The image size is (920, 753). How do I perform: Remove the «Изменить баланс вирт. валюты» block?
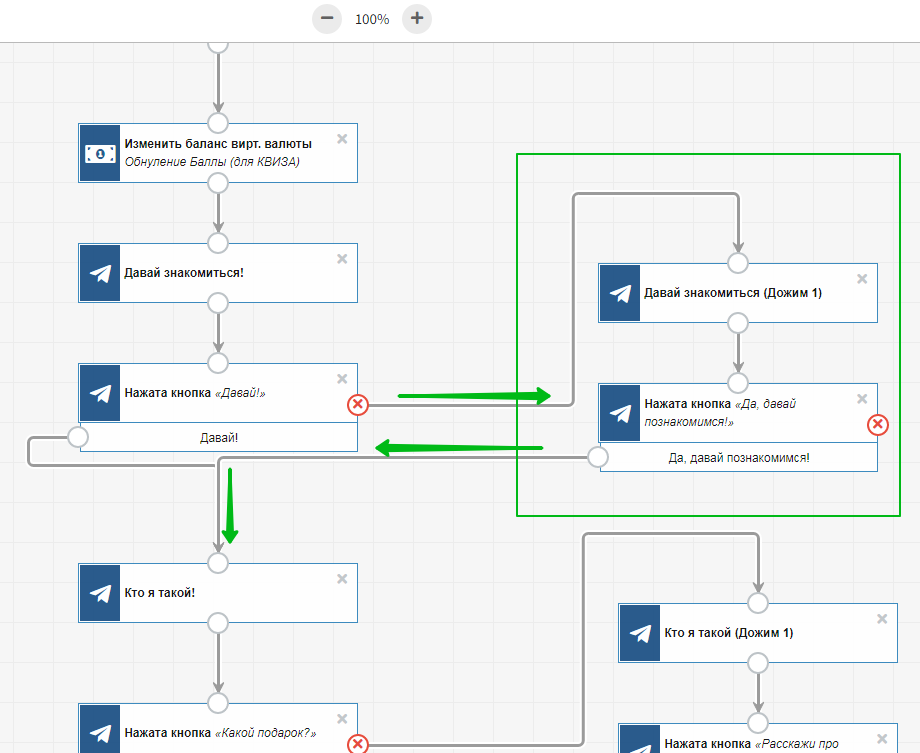pyautogui.click(x=342, y=139)
